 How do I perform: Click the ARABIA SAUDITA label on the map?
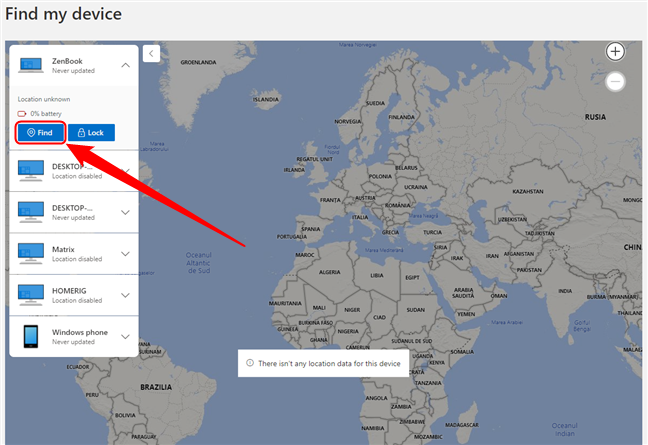[x=463, y=293]
